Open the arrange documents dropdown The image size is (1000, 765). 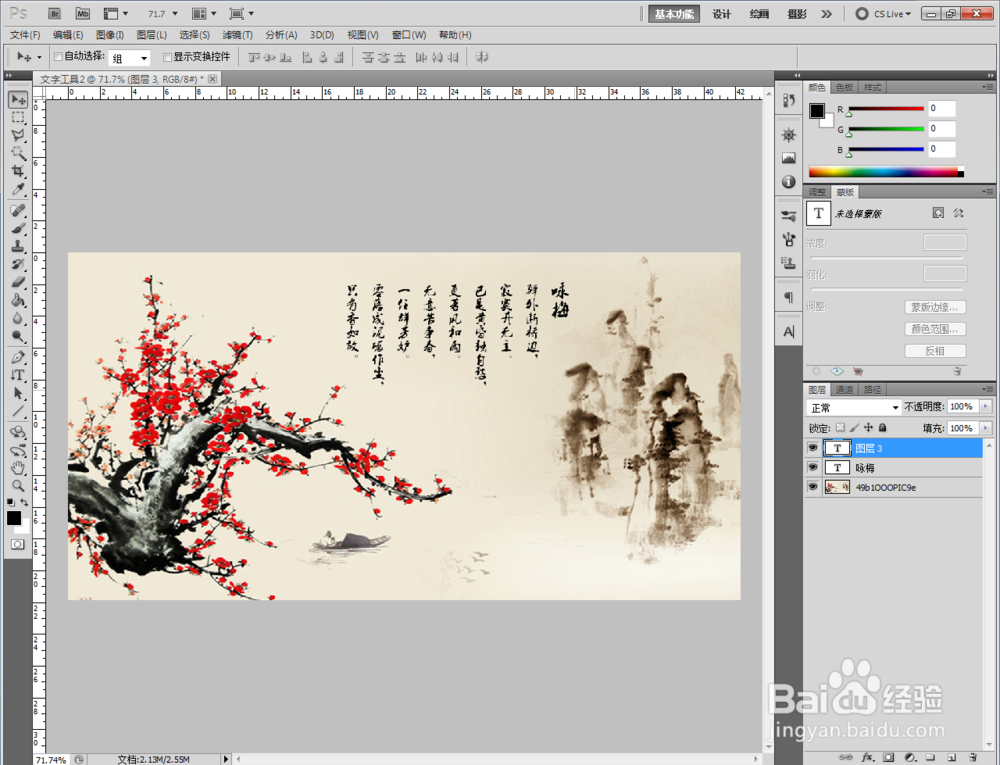(204, 13)
